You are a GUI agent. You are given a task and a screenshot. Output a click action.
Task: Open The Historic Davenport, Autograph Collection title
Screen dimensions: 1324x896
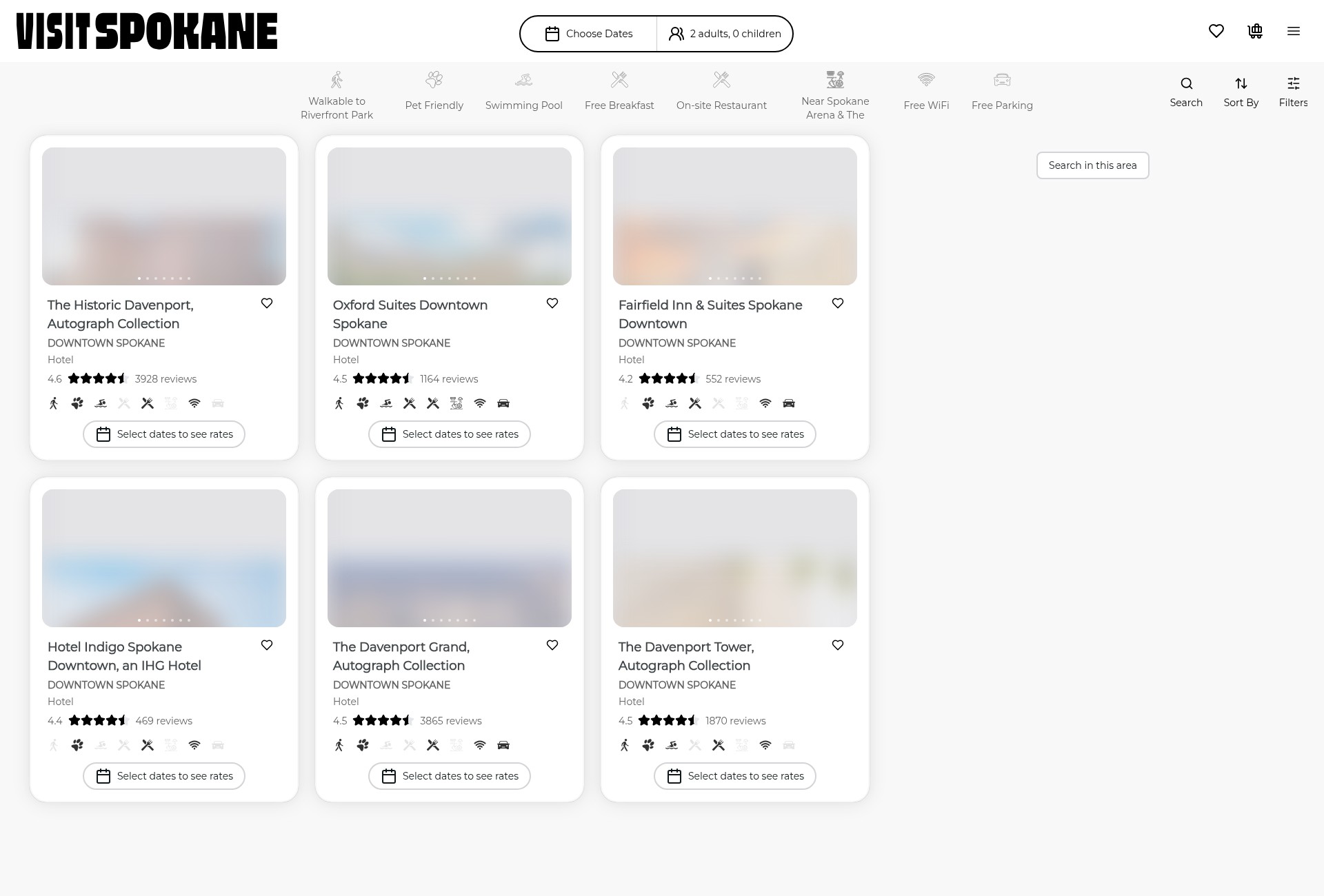[x=121, y=314]
